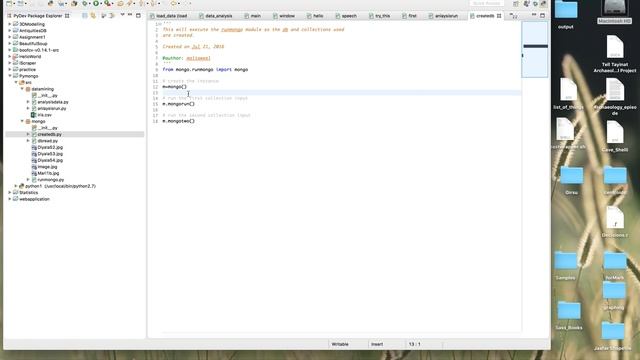Select the practice project
This screenshot has width=640, height=360.
(x=27, y=70)
